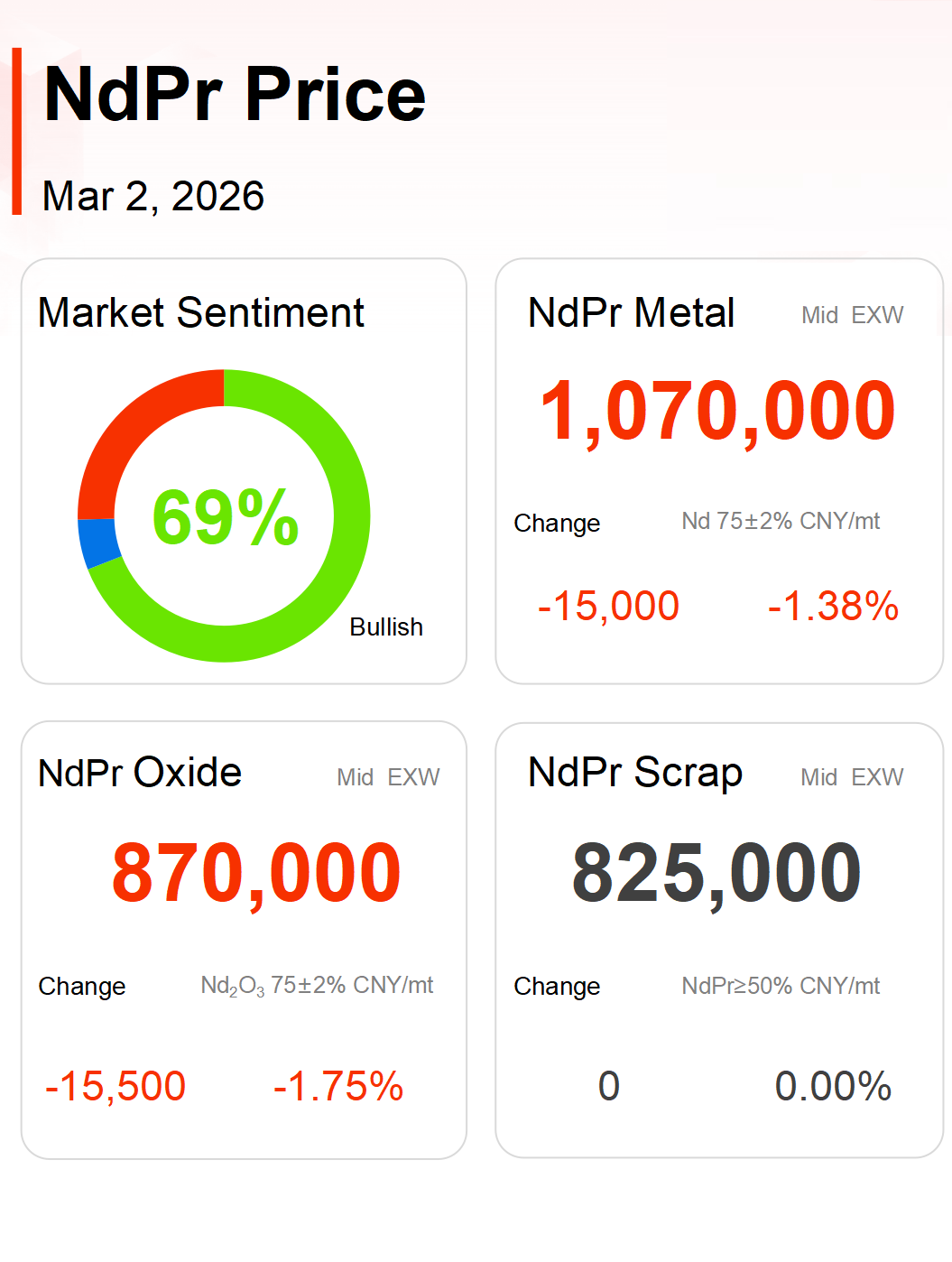Click NdPr Metal change value -15,000
Image resolution: width=952 pixels, height=1262 pixels.
coord(608,606)
